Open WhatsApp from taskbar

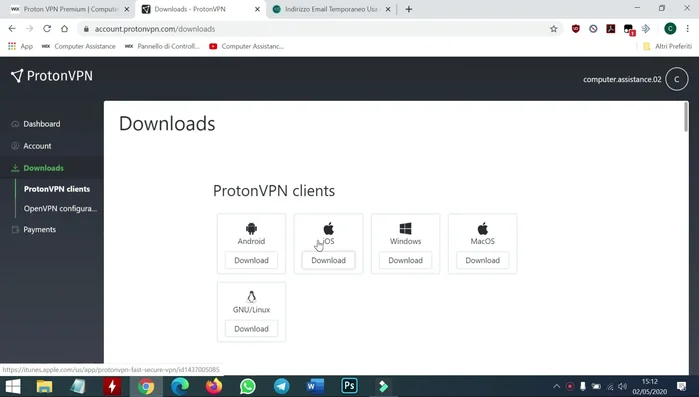click(248, 386)
